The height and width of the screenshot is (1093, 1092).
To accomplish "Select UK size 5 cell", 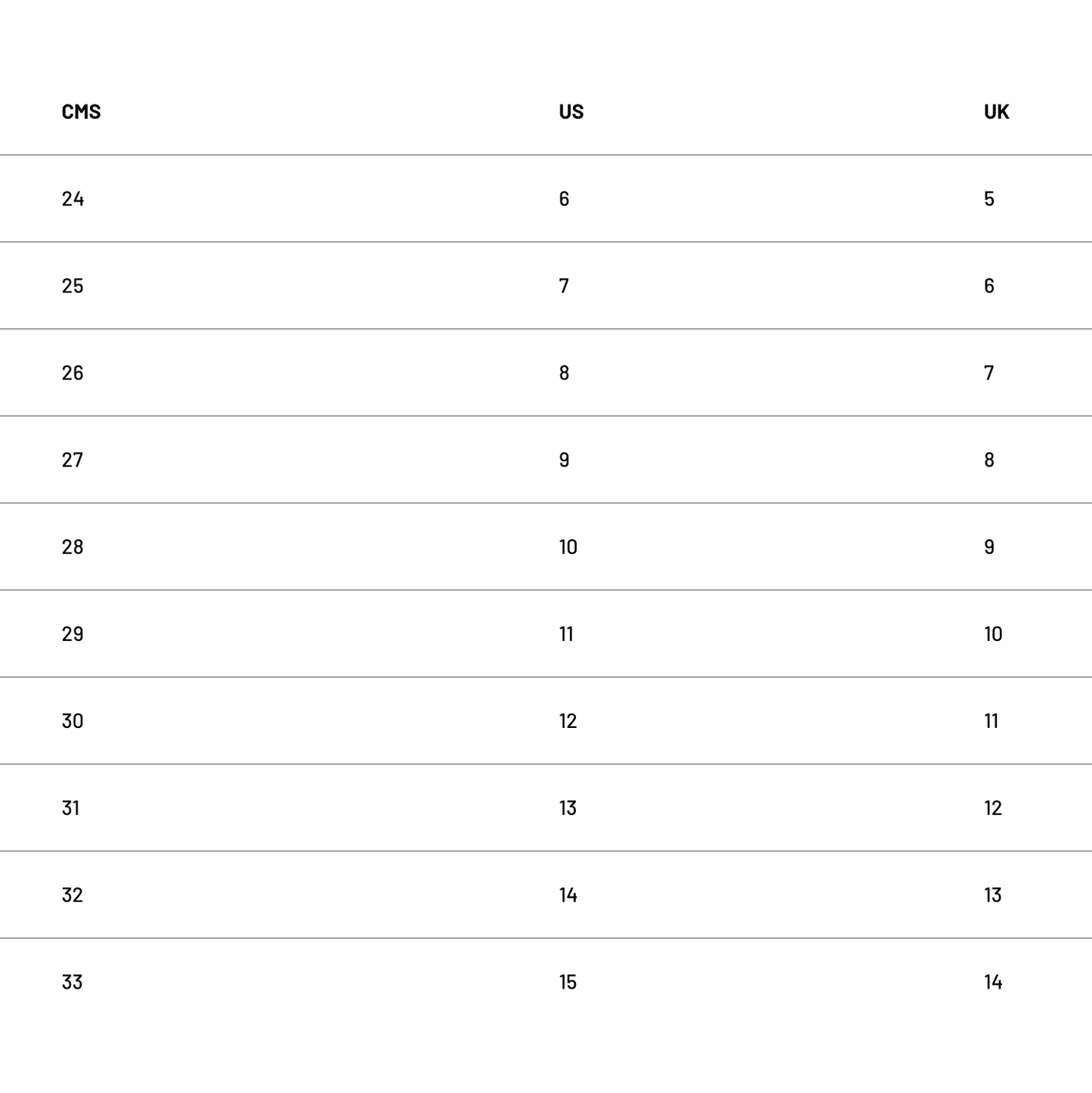I will (x=988, y=199).
